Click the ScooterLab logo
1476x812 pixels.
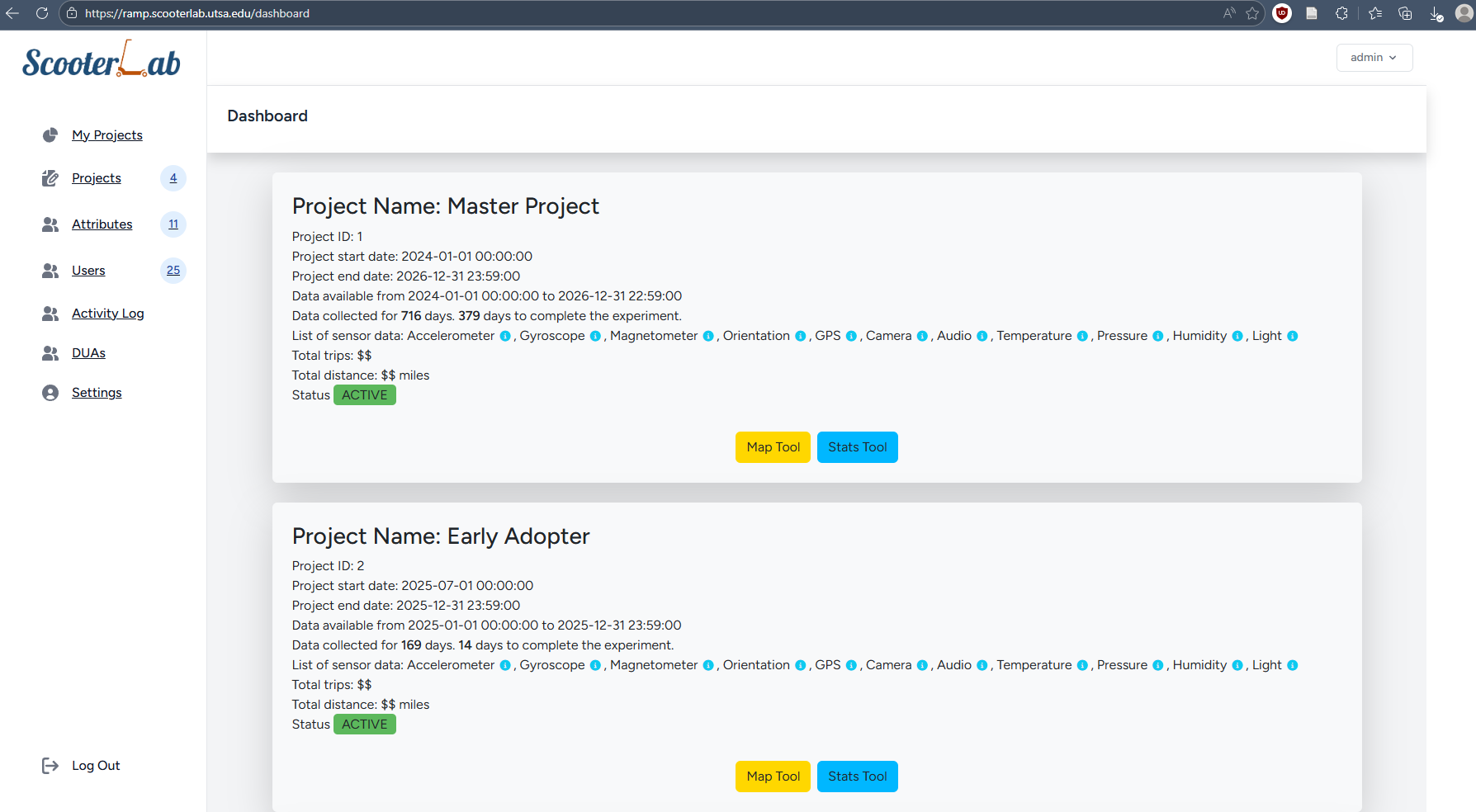click(102, 60)
